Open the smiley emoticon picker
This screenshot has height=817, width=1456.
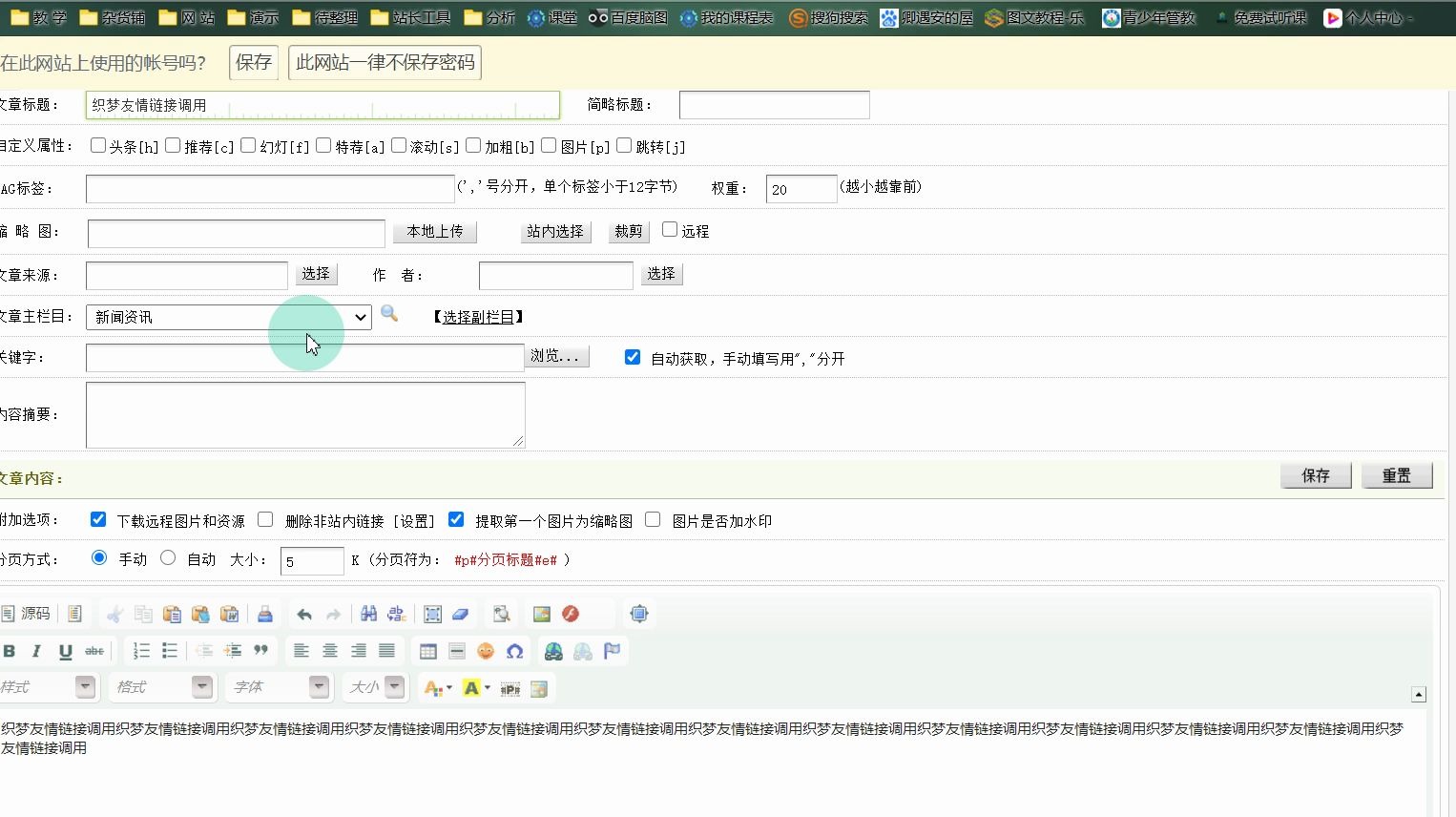coord(486,651)
